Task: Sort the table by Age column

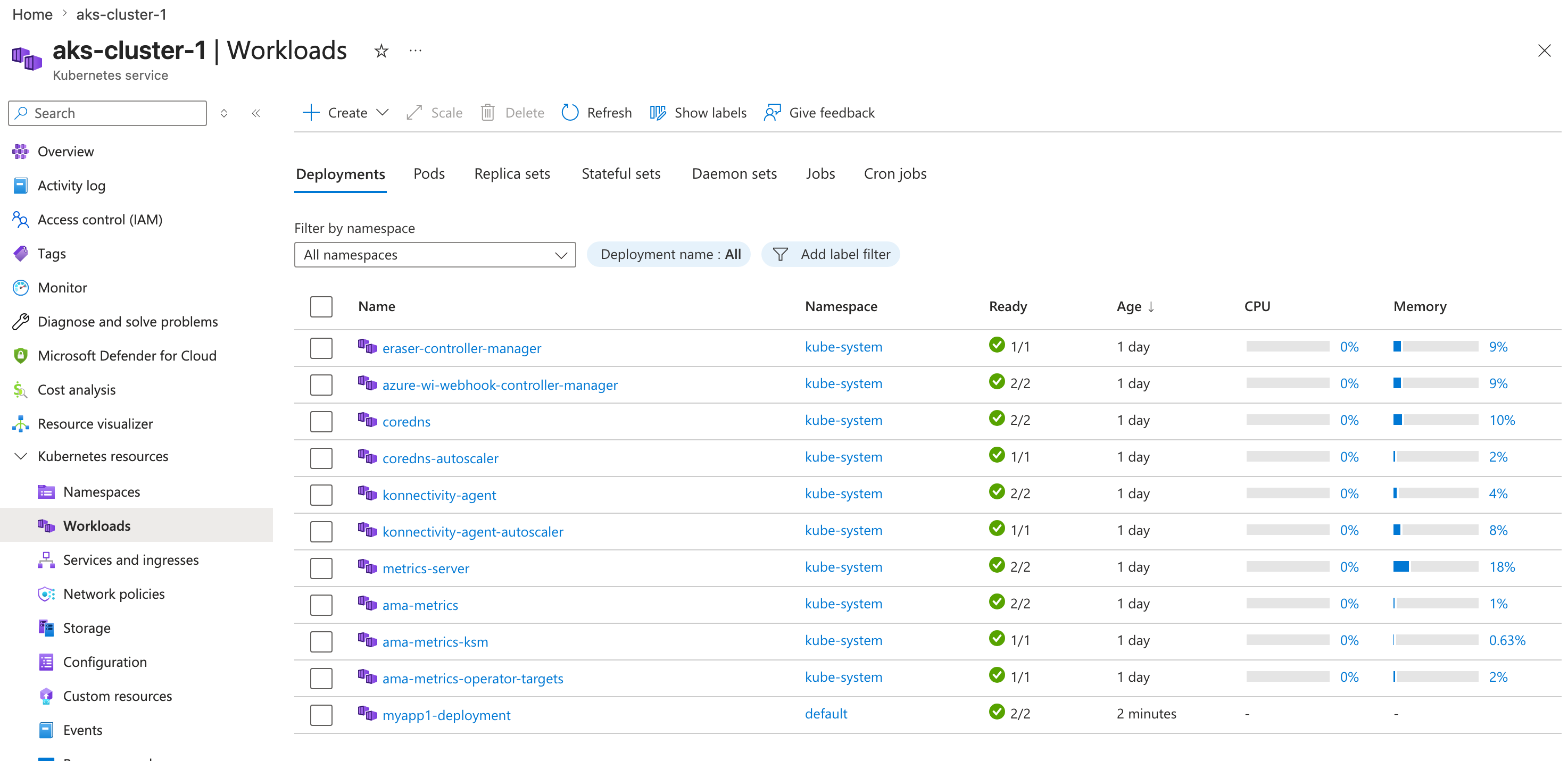Action: 1135,307
